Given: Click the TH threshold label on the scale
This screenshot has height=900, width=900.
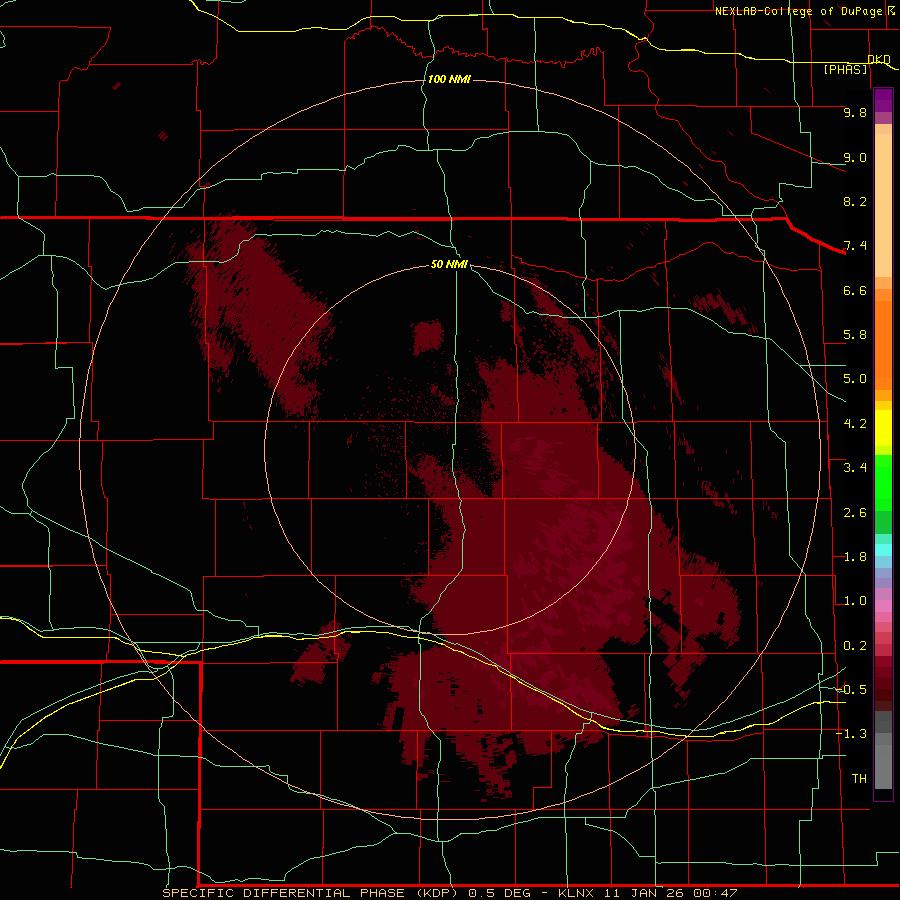Looking at the screenshot, I should click(x=859, y=779).
